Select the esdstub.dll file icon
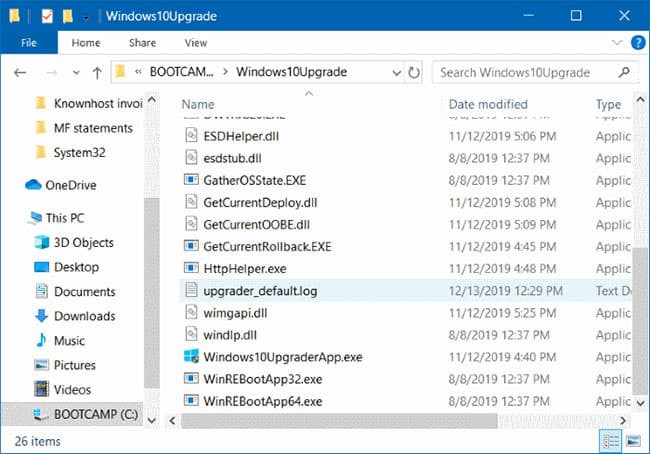 (191, 158)
